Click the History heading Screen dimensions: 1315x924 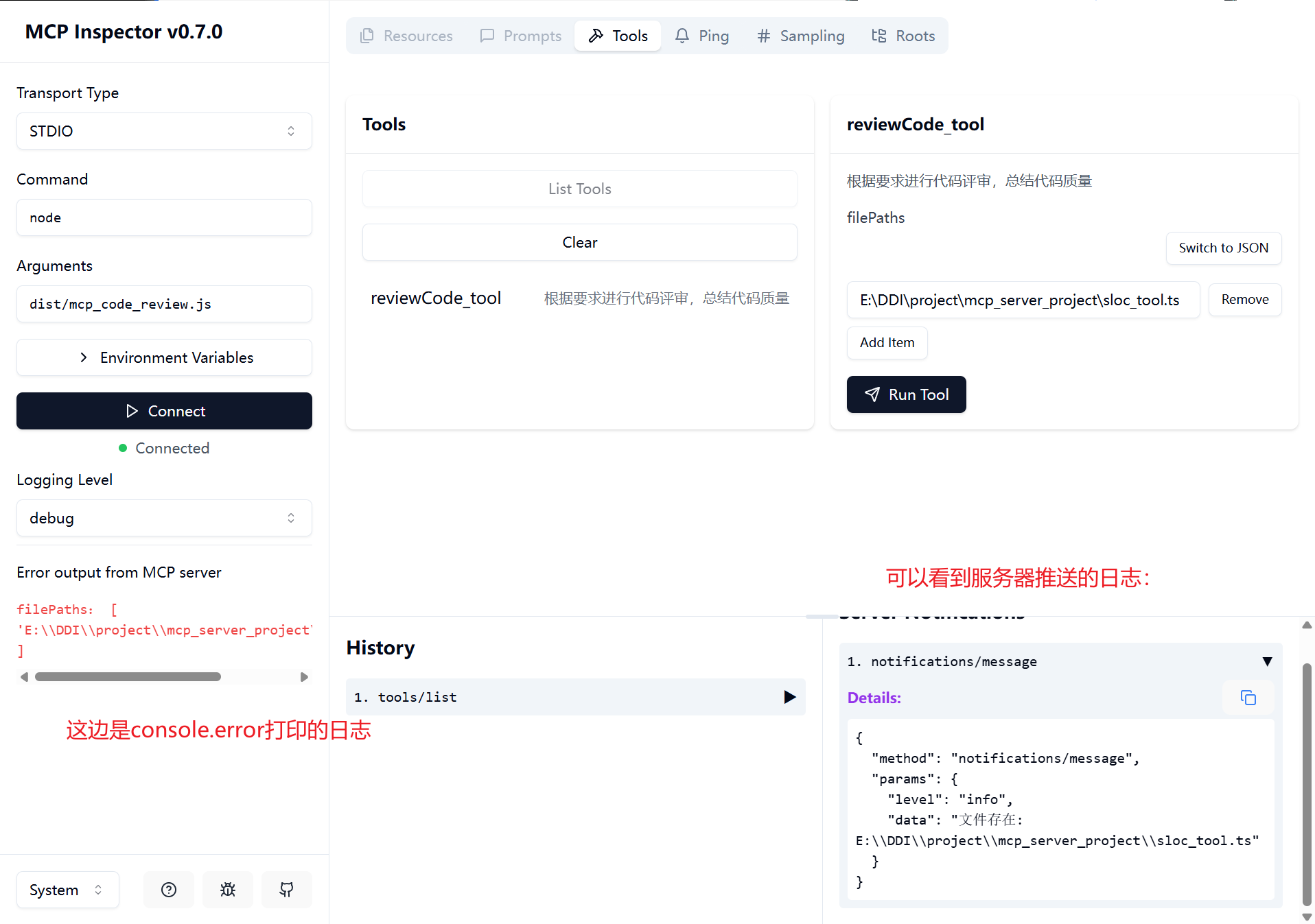point(380,648)
